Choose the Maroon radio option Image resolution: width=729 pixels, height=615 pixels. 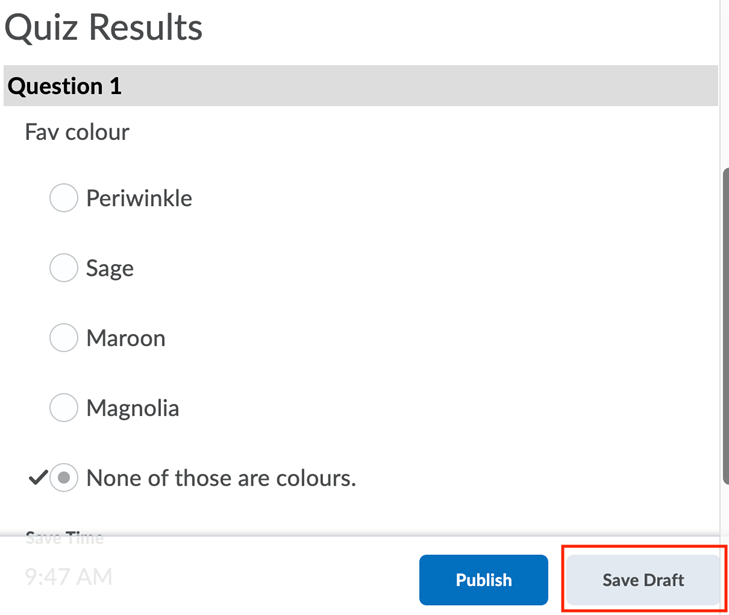tap(64, 338)
